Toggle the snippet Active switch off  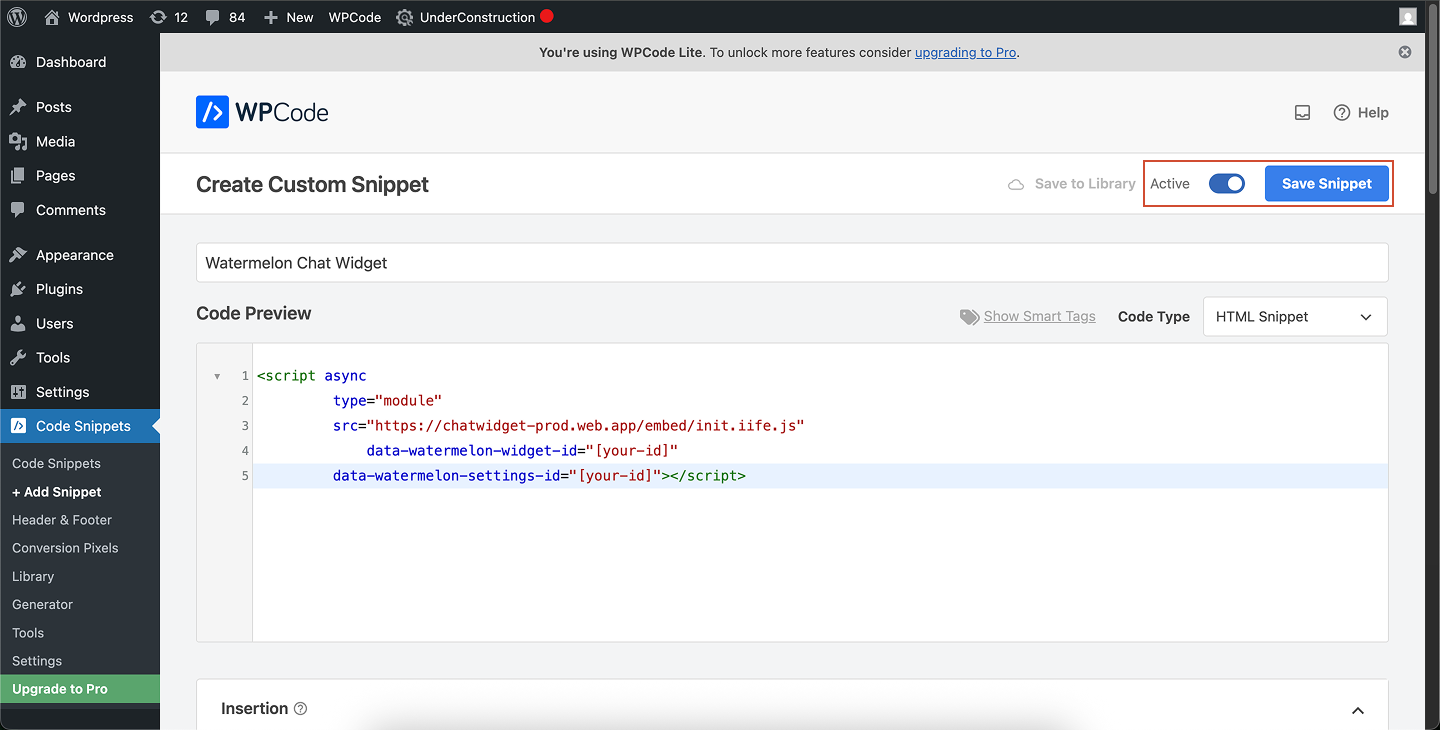(1226, 183)
